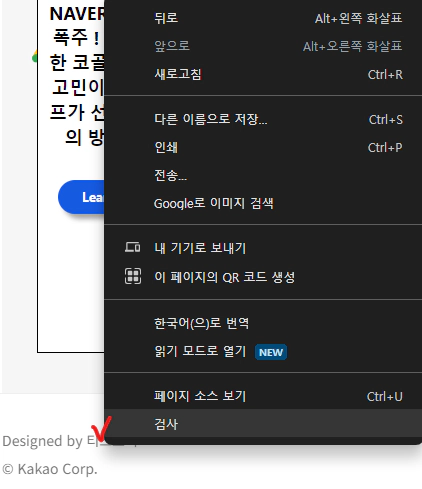Choose 인쇄 (Print) menu item
422x489 pixels.
point(263,147)
